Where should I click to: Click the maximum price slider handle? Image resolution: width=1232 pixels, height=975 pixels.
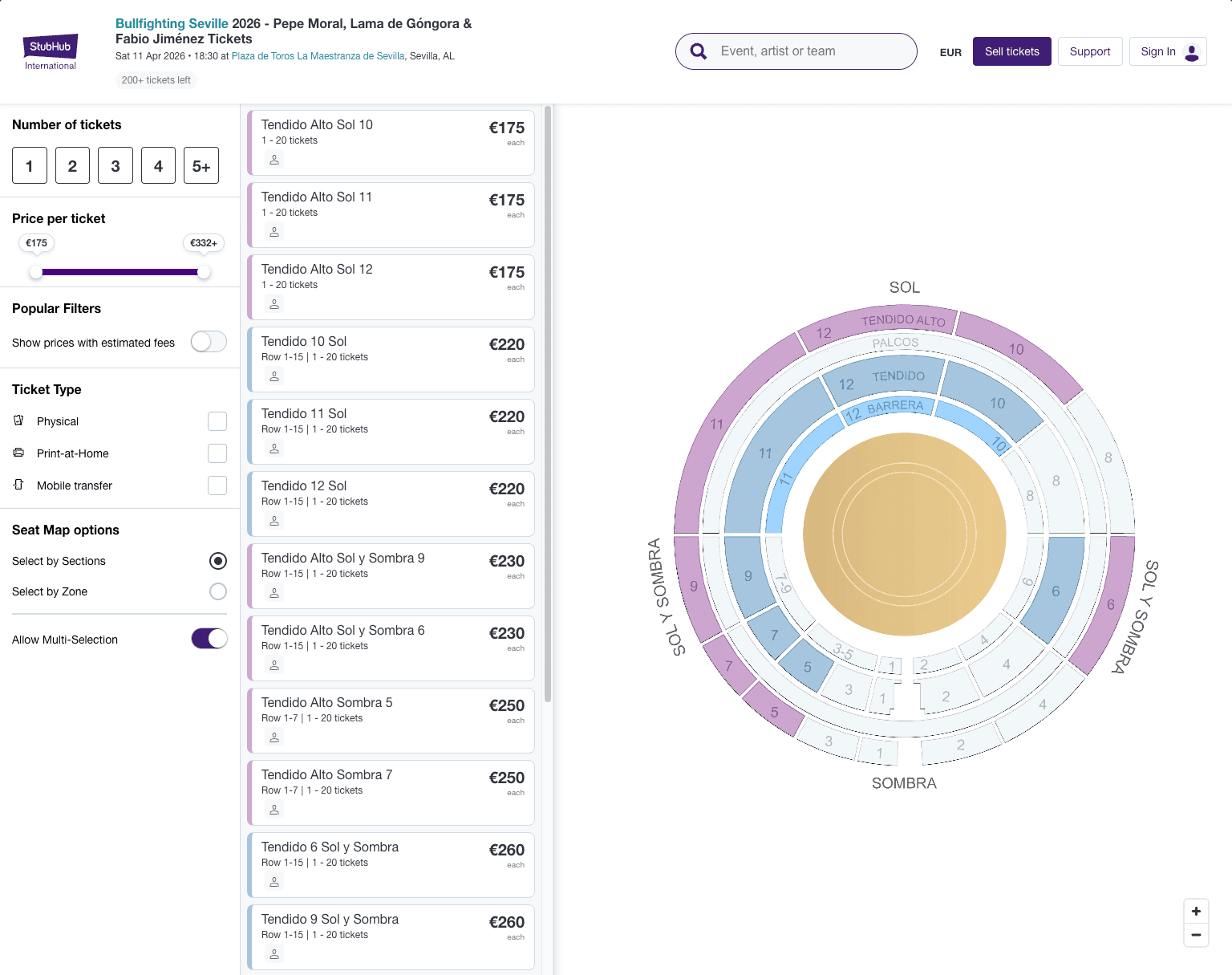tap(204, 272)
